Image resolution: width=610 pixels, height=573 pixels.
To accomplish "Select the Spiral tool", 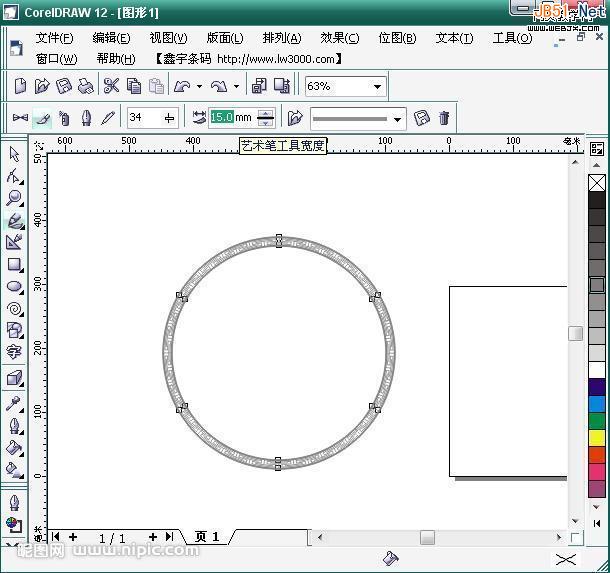I will point(14,309).
